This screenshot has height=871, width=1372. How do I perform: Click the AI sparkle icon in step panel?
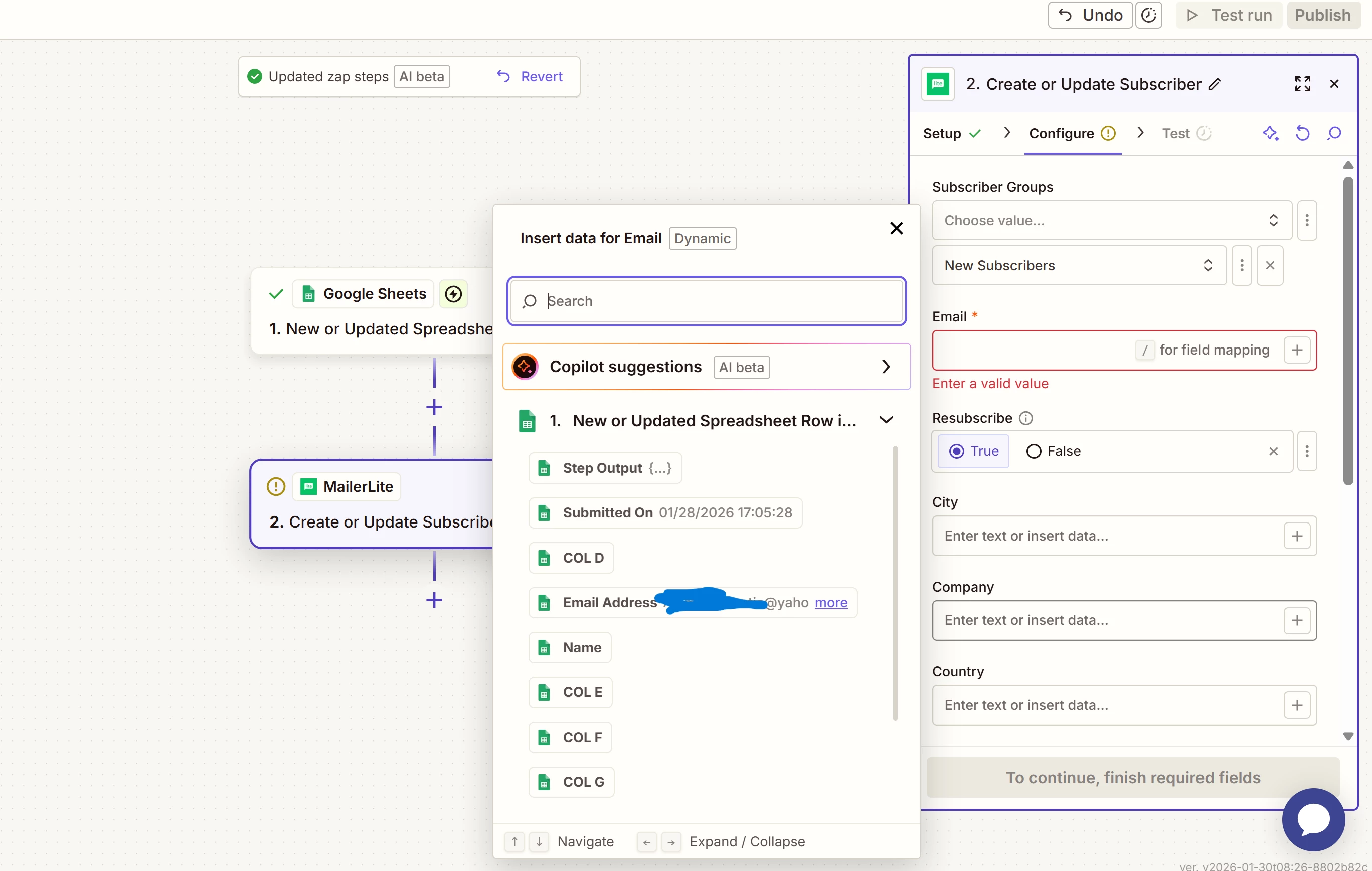[x=1270, y=133]
